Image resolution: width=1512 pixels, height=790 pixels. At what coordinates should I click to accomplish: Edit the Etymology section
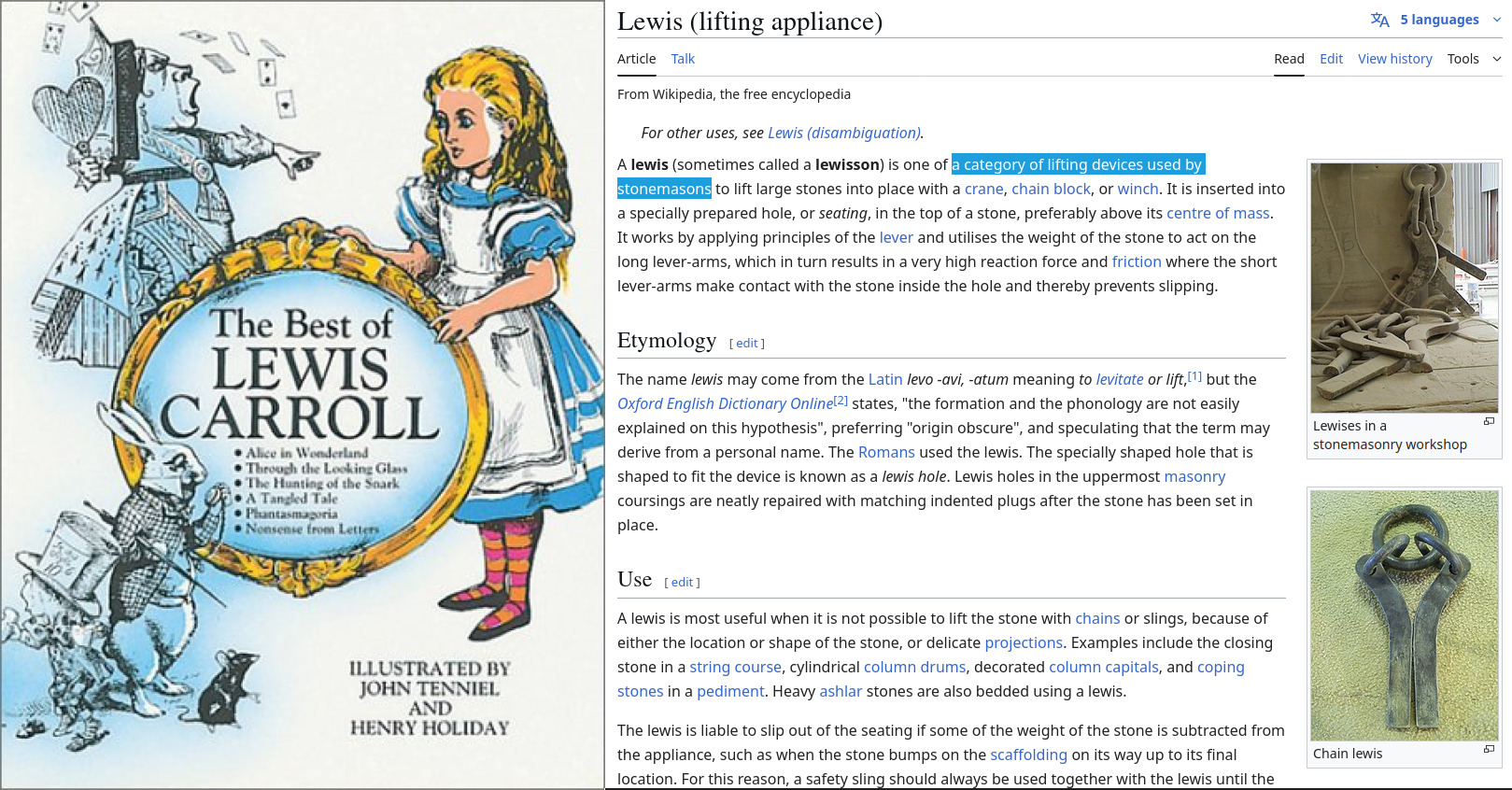coord(747,343)
